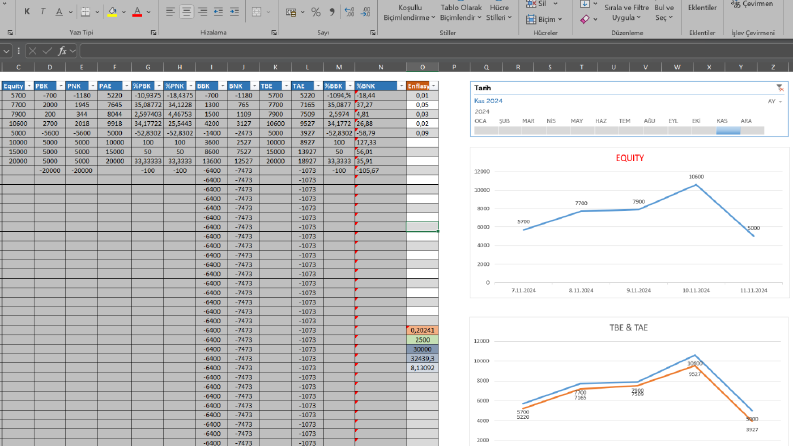The height and width of the screenshot is (446, 793).
Task: Clear the Tarih timeline filter
Action: 780,88
